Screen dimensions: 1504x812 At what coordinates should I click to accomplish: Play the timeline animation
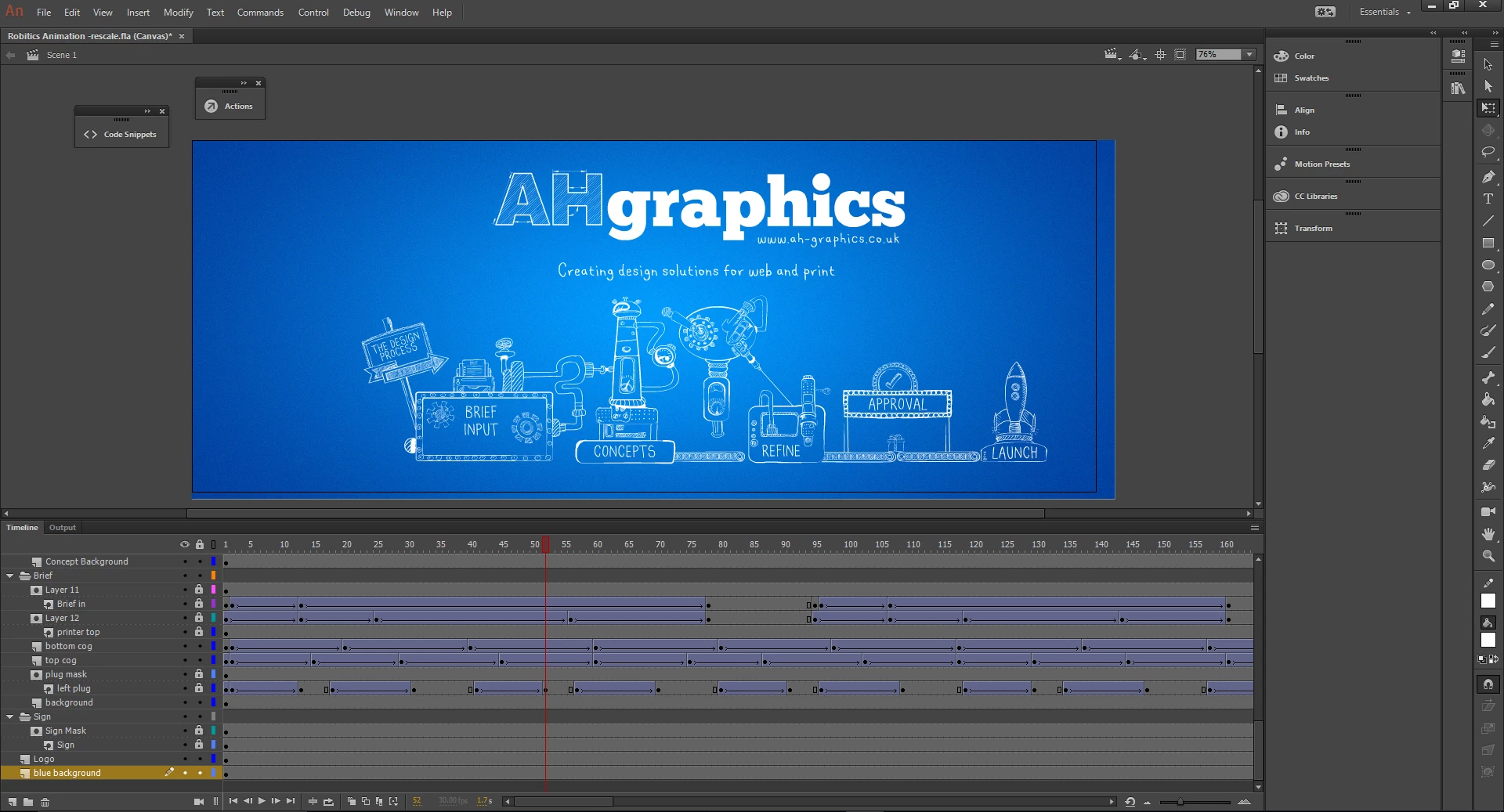point(262,801)
